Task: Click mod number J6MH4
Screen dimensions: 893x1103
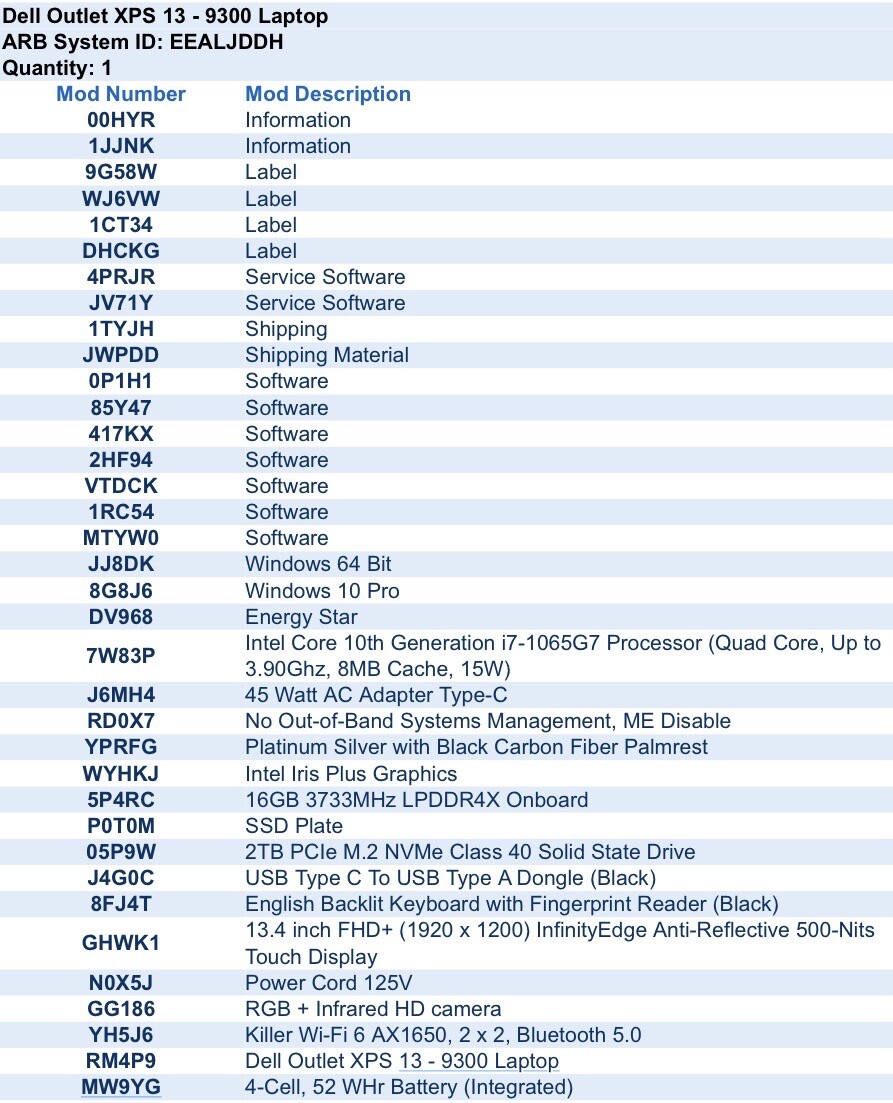Action: click(121, 694)
